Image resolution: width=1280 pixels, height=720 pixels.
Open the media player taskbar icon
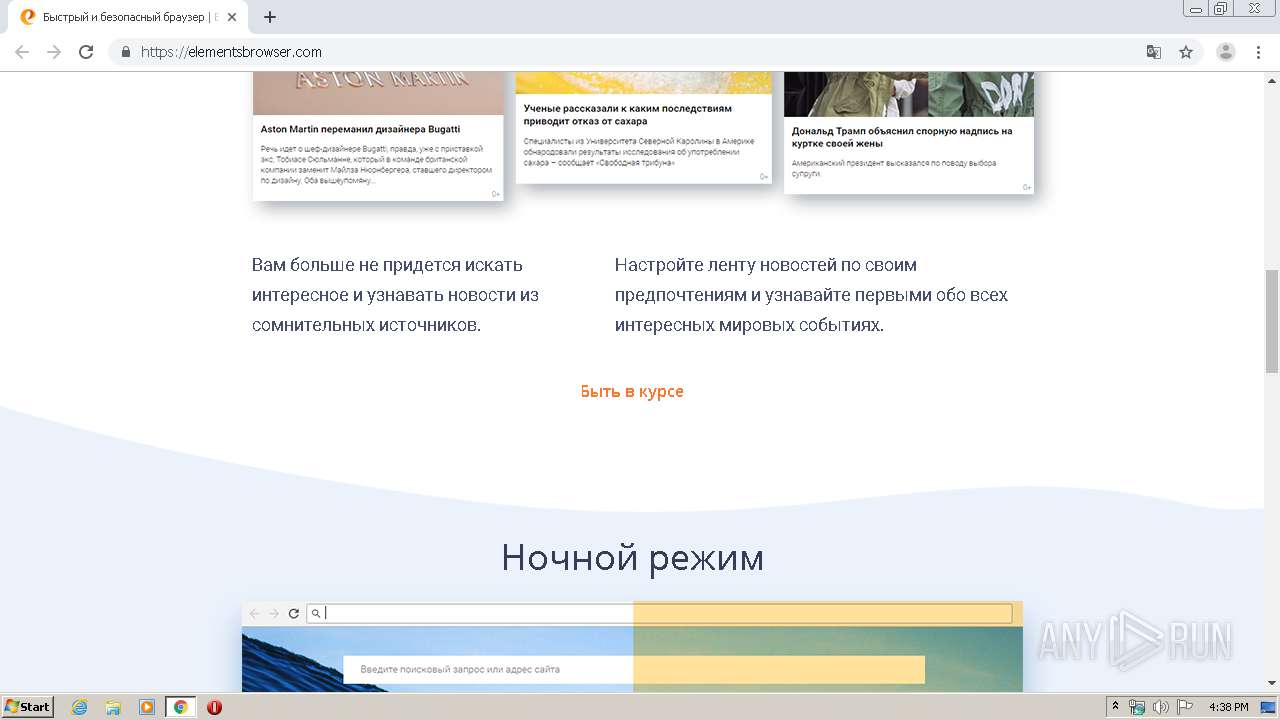147,707
